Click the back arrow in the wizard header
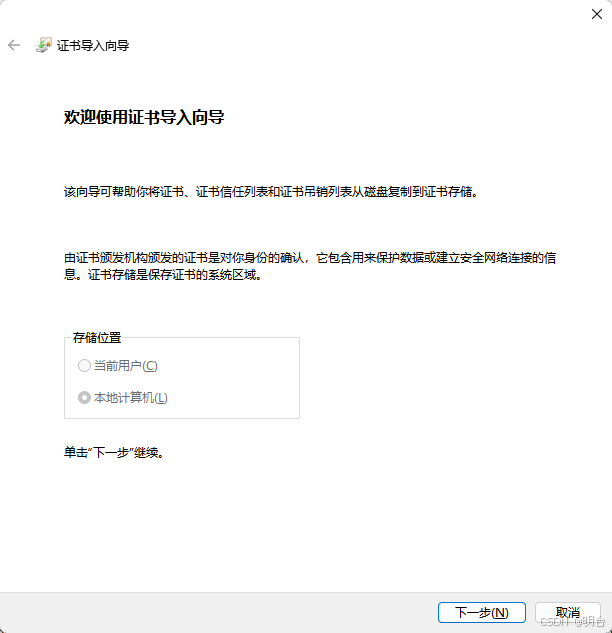The image size is (612, 633). pyautogui.click(x=14, y=45)
